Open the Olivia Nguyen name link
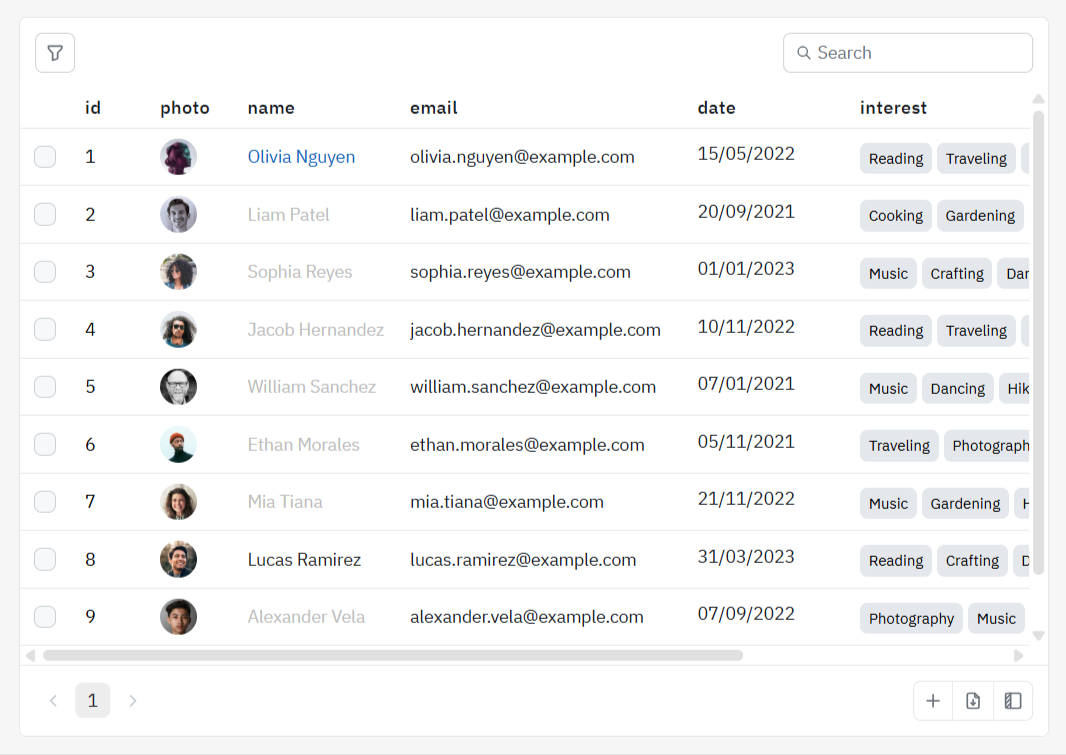This screenshot has height=755, width=1066. pos(301,157)
